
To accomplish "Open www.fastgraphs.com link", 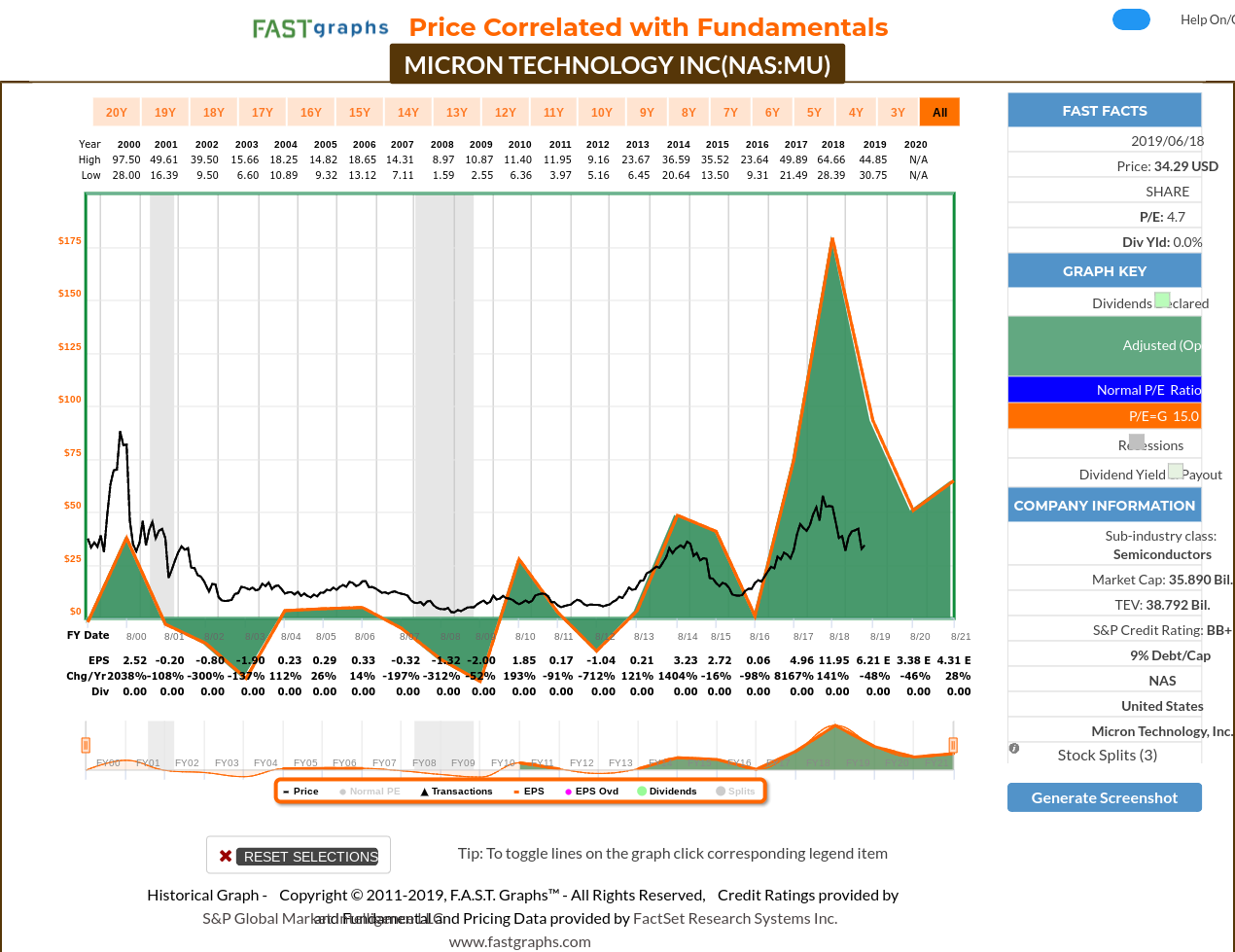I will pos(520,941).
